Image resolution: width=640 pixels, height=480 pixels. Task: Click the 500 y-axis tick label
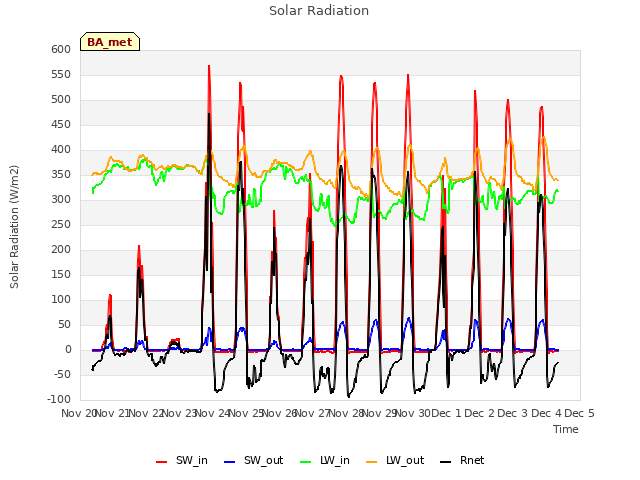(x=61, y=99)
